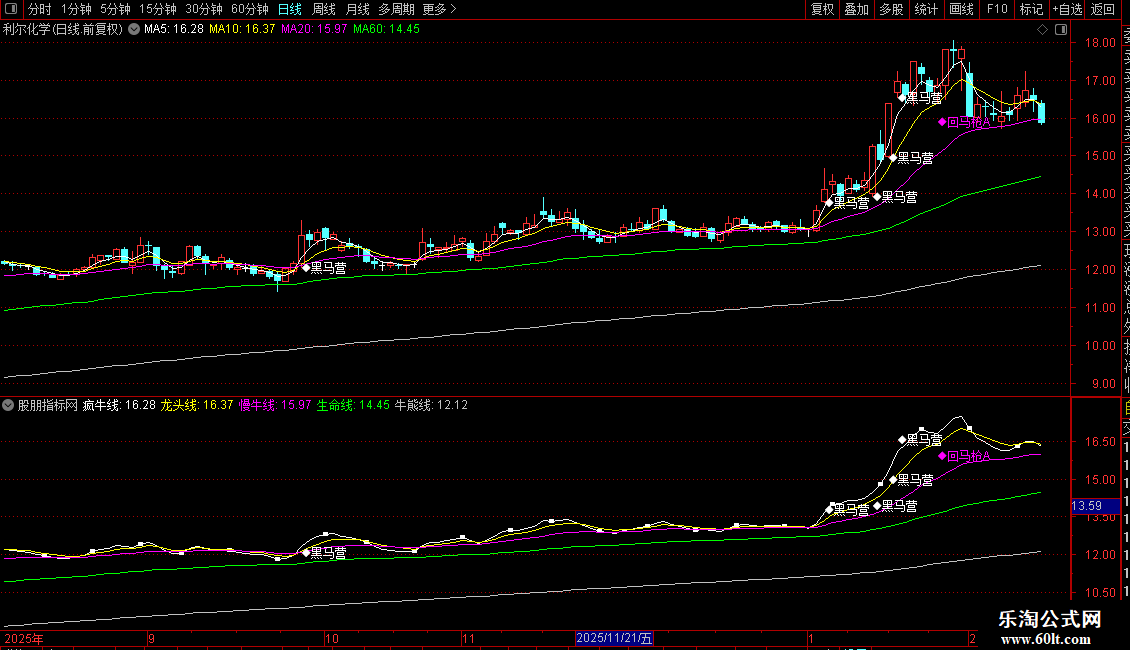This screenshot has height=650, width=1130.
Task: Add stock via +自选 button
Action: click(x=1067, y=9)
